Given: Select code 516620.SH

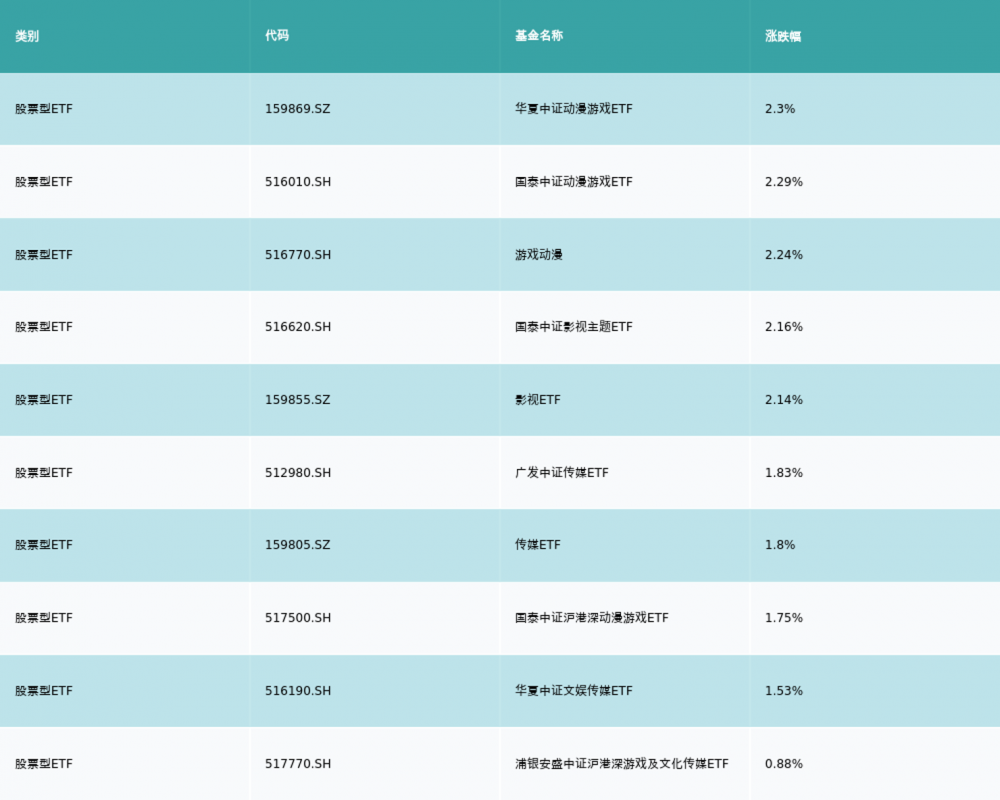Looking at the screenshot, I should pos(298,327).
